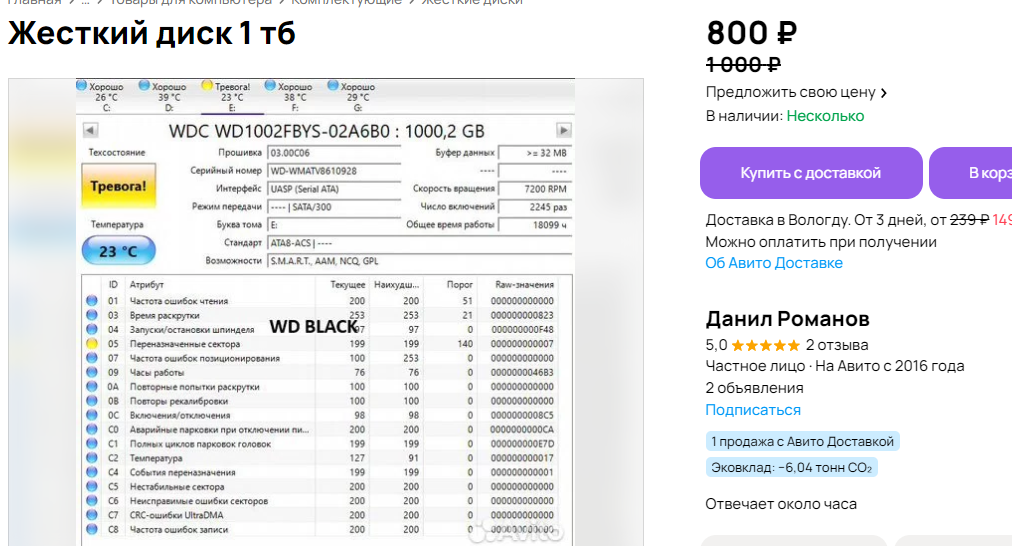
Task: Click status icon for Часы работы row
Action: pyautogui.click(x=92, y=372)
